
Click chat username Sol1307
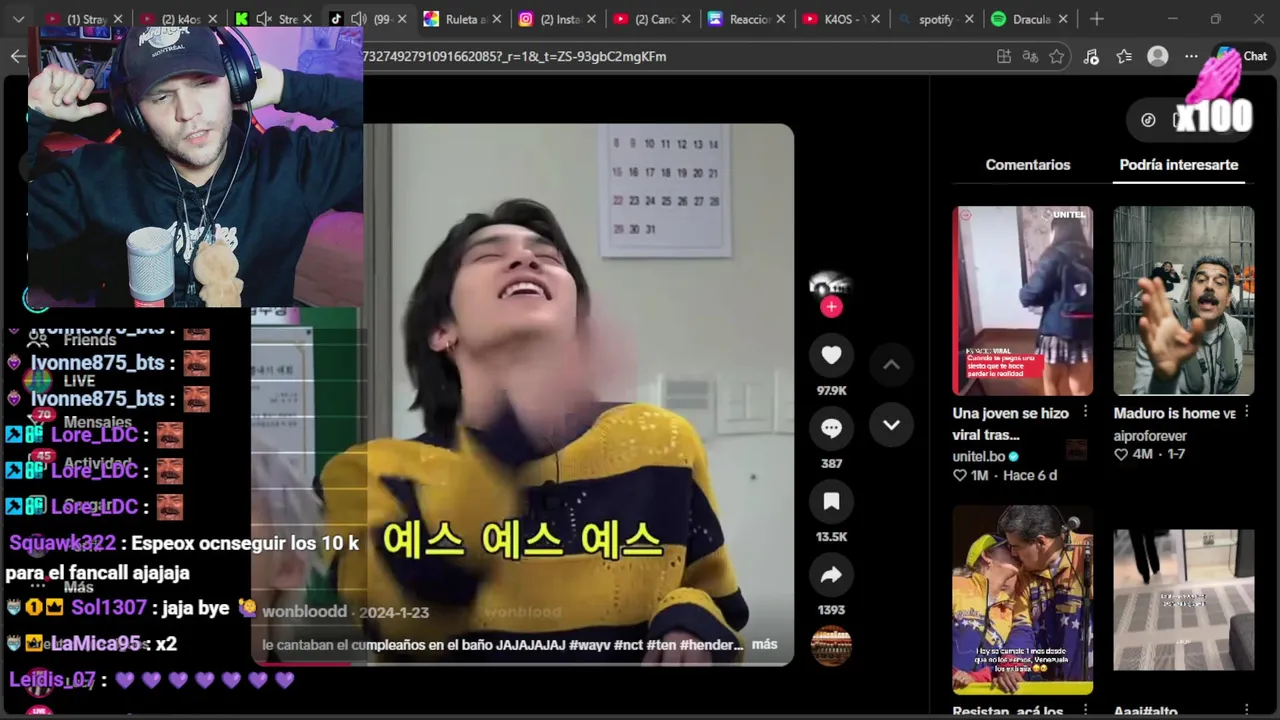(108, 608)
